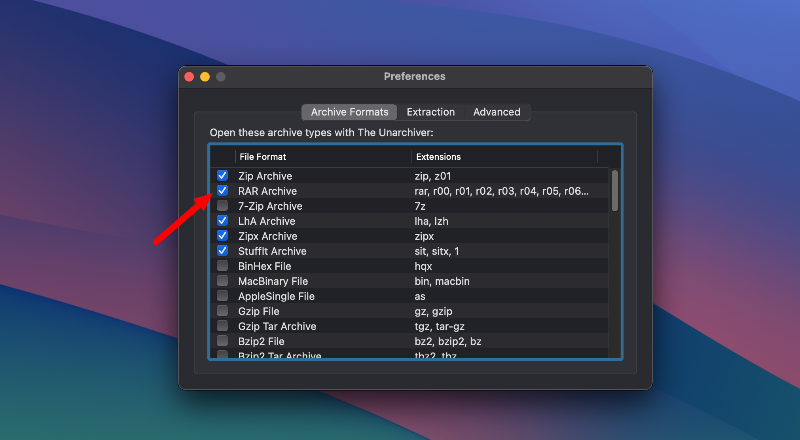Uncheck the Zipx Archive checkbox
The image size is (800, 440).
click(222, 236)
